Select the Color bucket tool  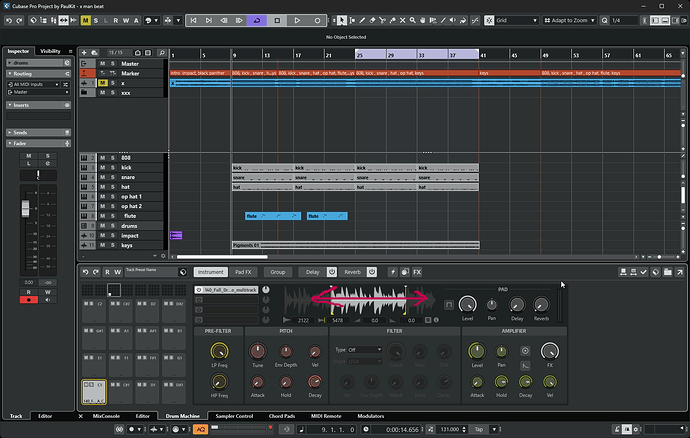463,20
